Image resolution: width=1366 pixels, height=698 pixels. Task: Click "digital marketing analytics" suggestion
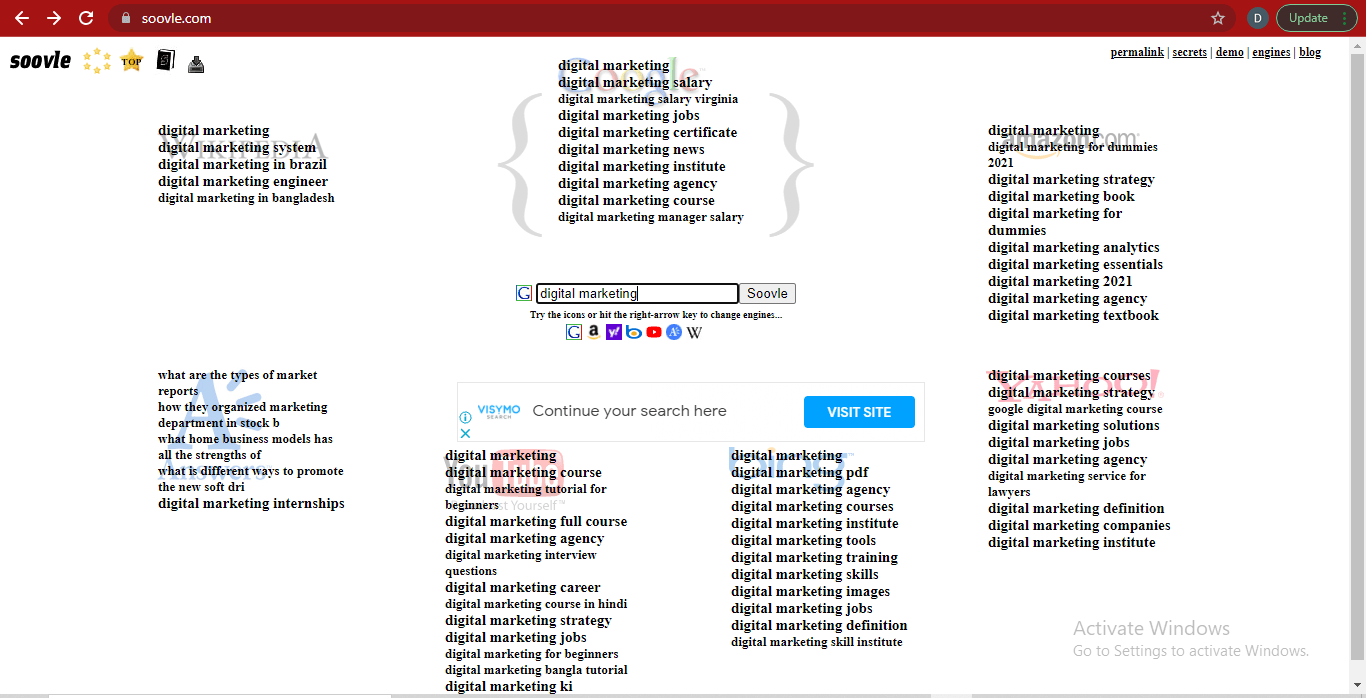coord(1074,247)
